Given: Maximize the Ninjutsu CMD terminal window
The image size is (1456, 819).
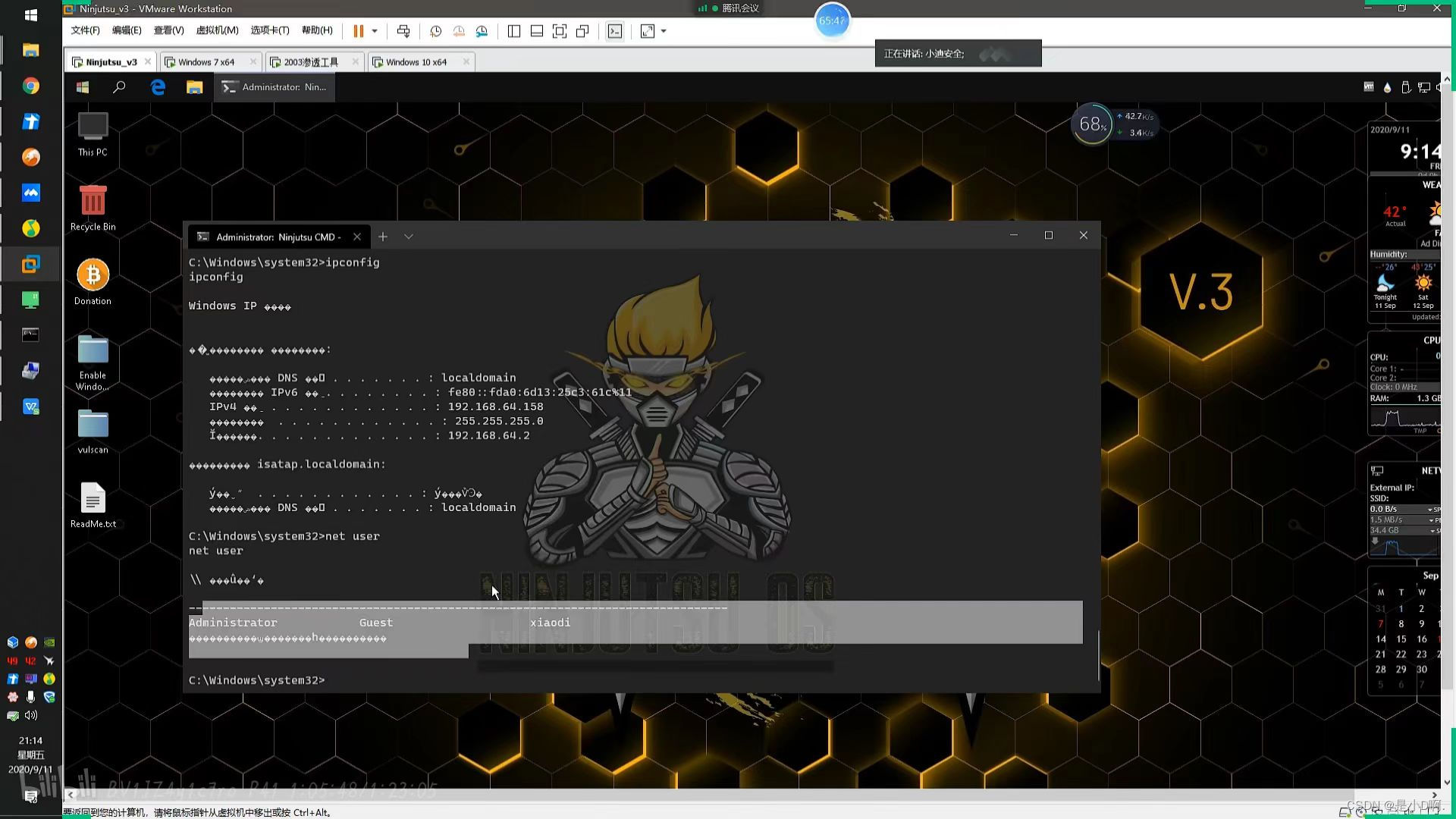Looking at the screenshot, I should point(1048,235).
